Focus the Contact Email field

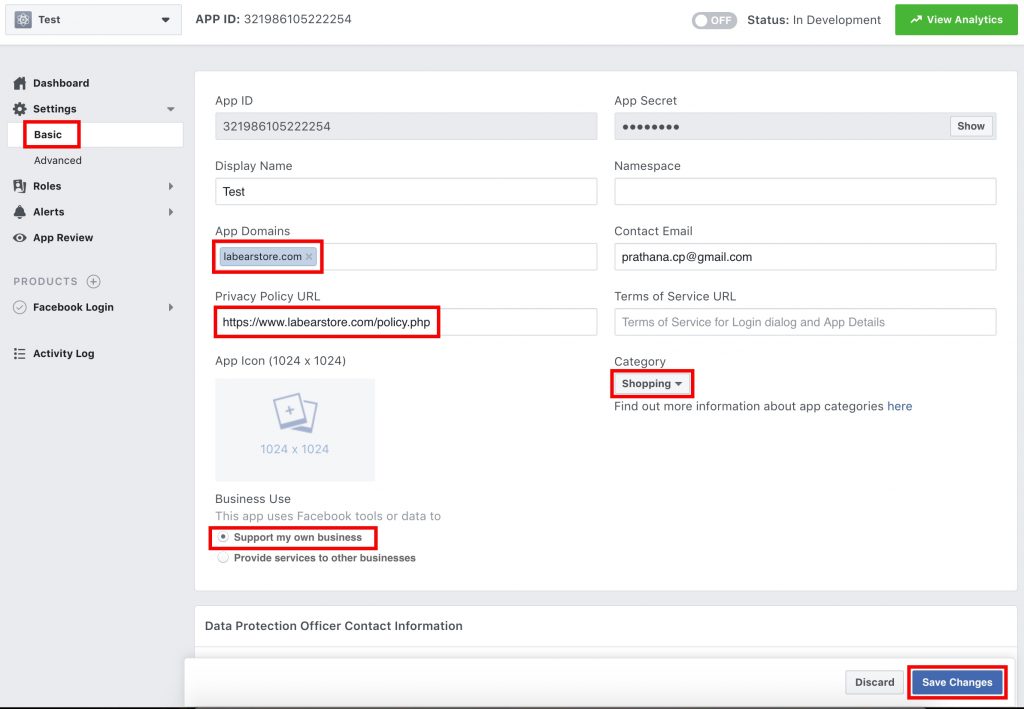pyautogui.click(x=805, y=257)
